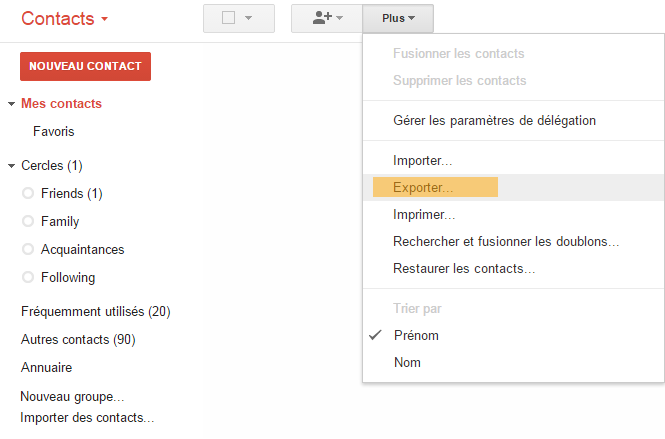Select Restaurer les contacts... option
Viewport: 665px width, 439px height.
tap(464, 269)
